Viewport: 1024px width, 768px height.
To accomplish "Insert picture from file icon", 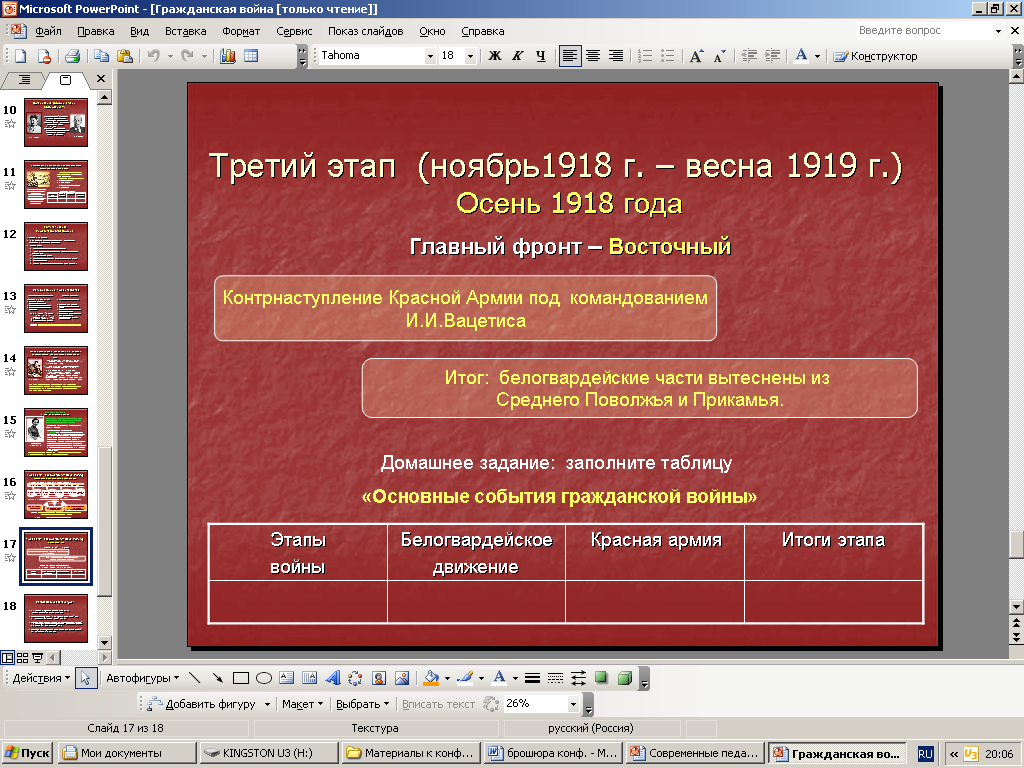I will [402, 678].
